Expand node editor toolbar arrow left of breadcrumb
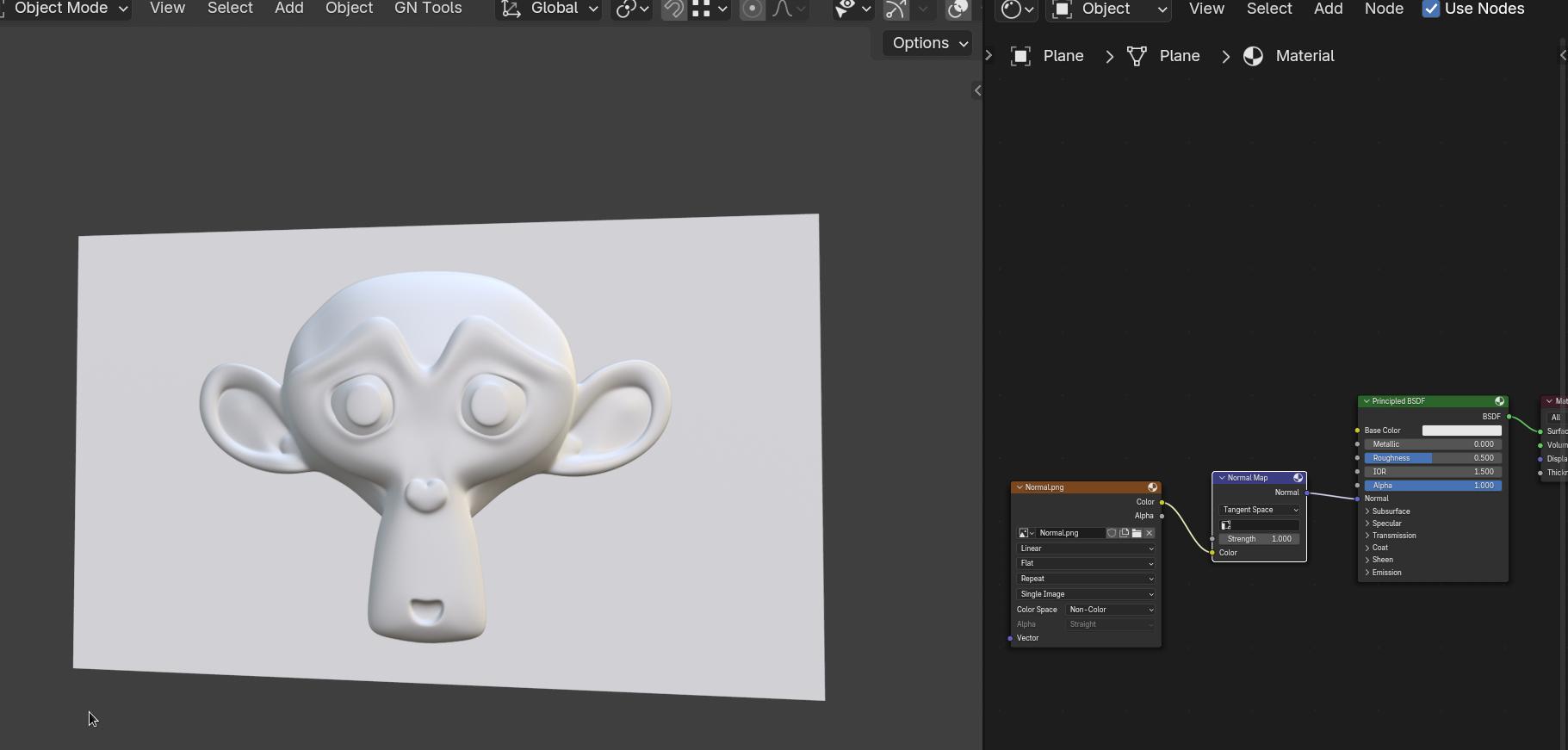1568x750 pixels. coord(989,56)
